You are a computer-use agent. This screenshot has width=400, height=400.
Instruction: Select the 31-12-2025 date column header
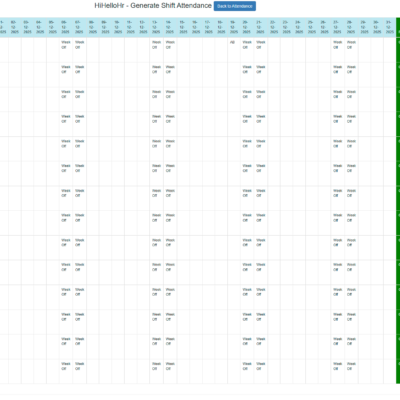(x=390, y=27)
